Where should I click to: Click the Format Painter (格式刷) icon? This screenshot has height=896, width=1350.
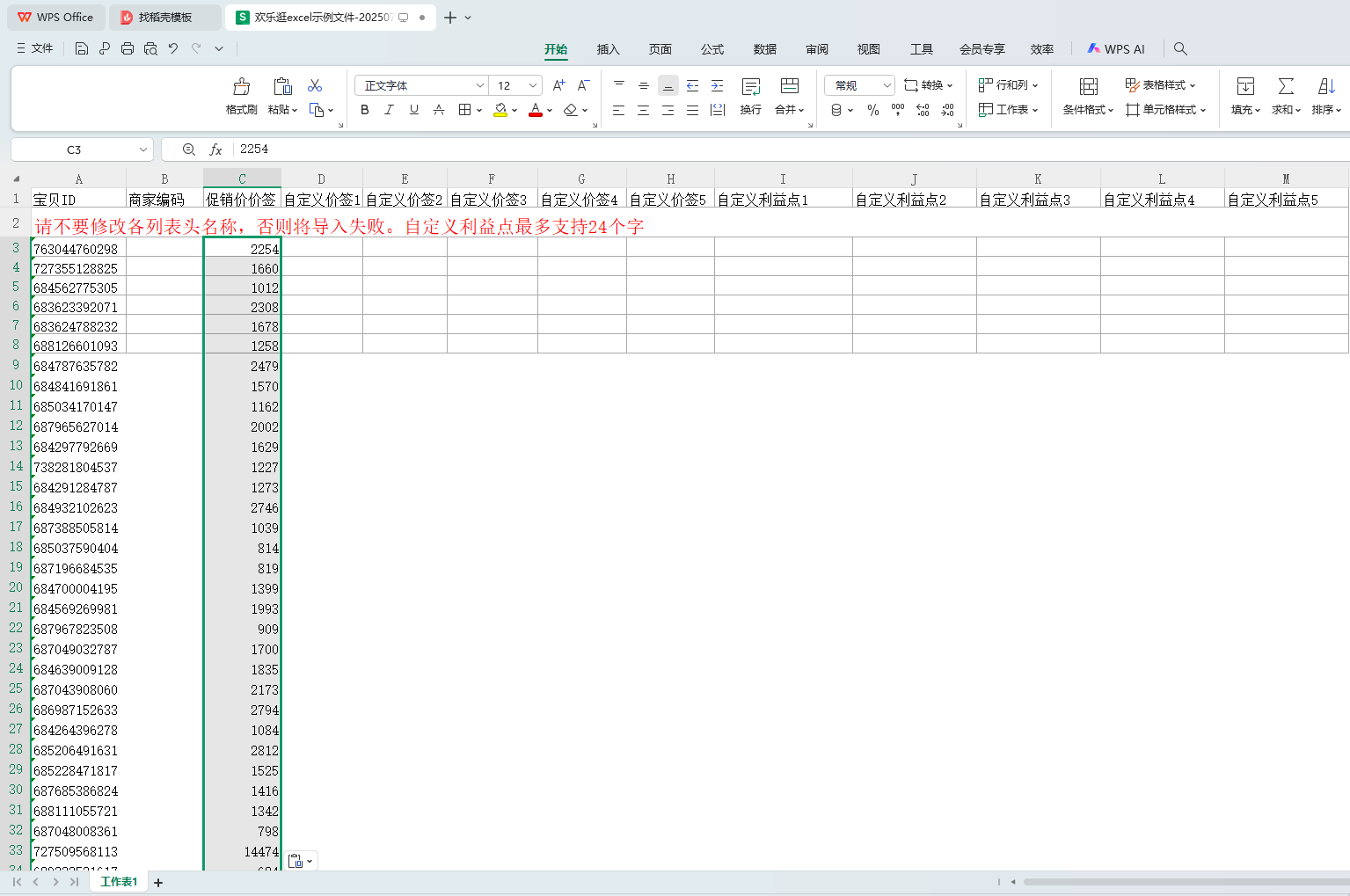[x=241, y=87]
